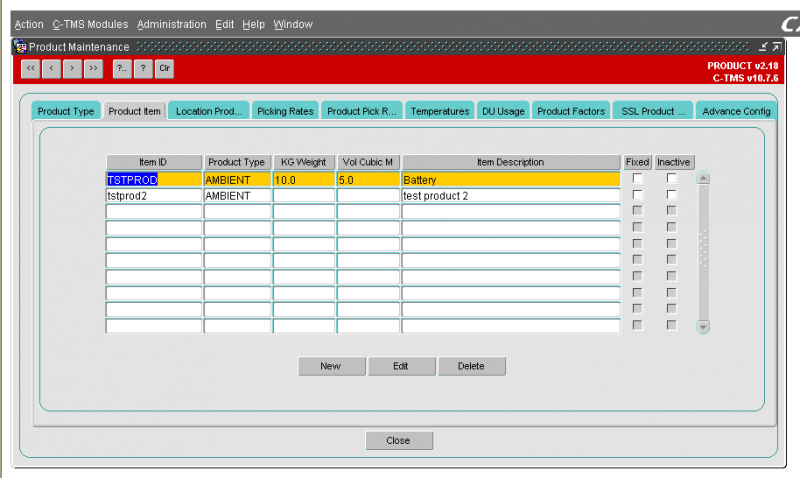Viewport: 800px width, 478px height.
Task: Tick Inactive checkbox for TSTPROD
Action: click(x=671, y=178)
